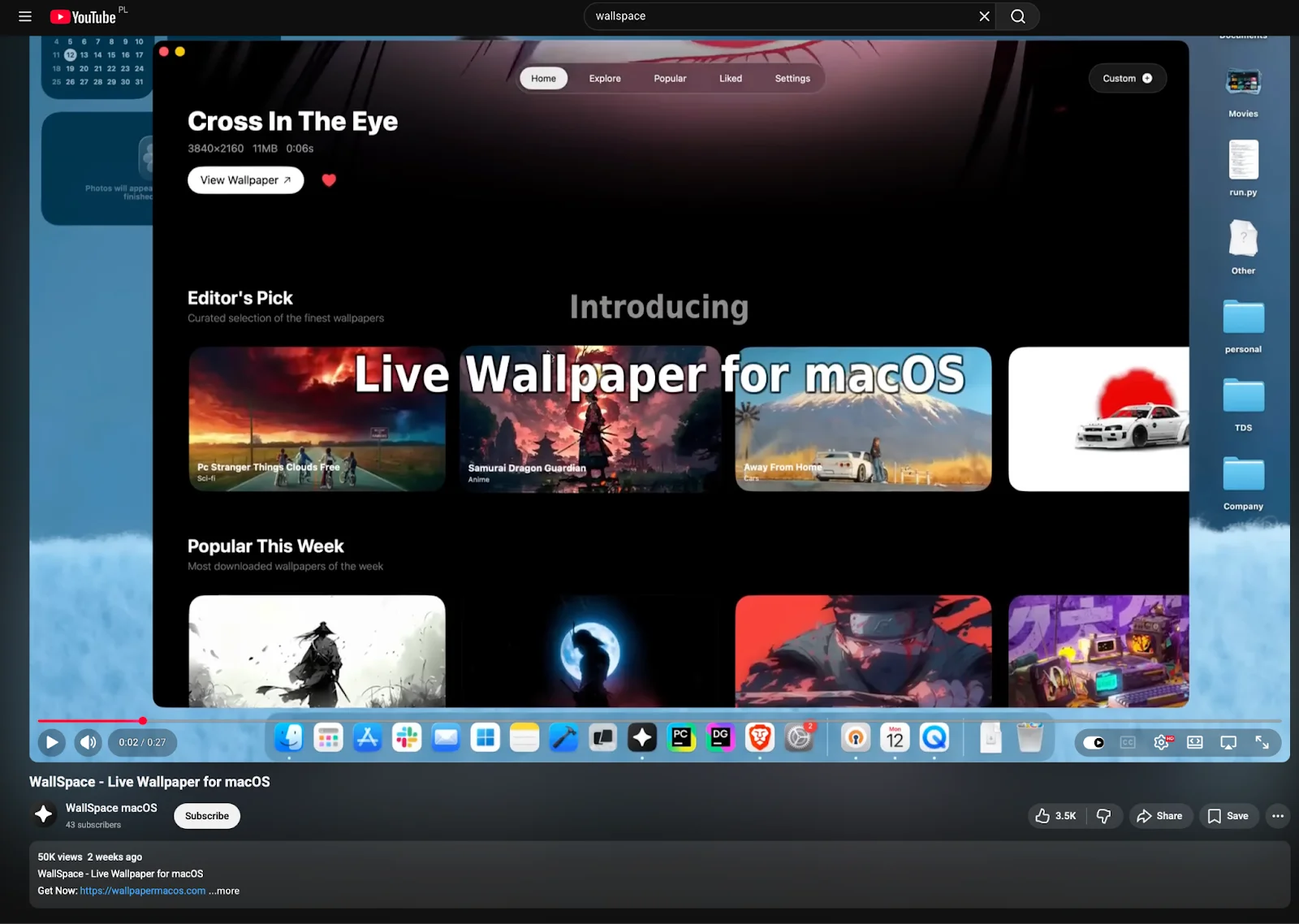Switch to theater mode
The width and height of the screenshot is (1299, 924).
click(1195, 741)
